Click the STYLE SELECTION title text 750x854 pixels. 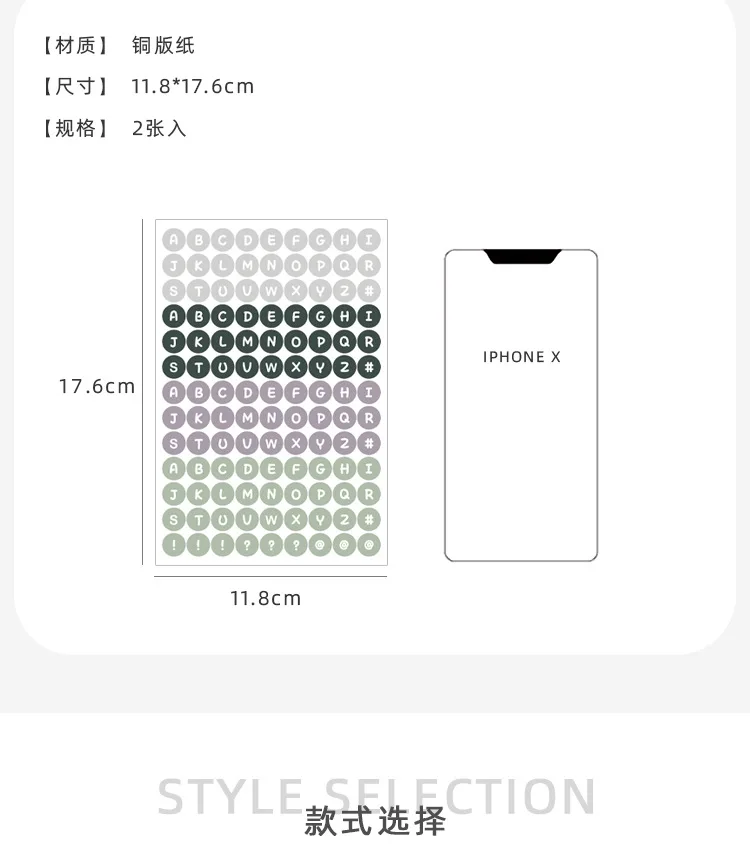[376, 797]
